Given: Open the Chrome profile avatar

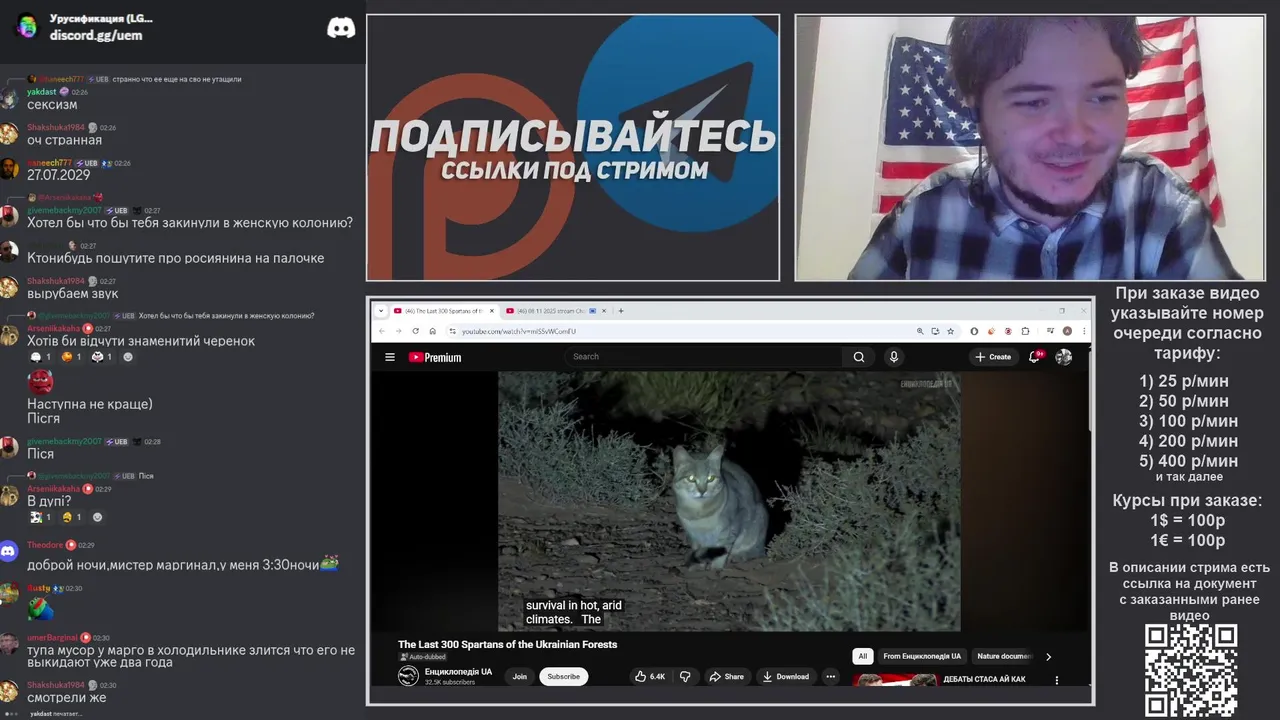Looking at the screenshot, I should point(1067,331).
